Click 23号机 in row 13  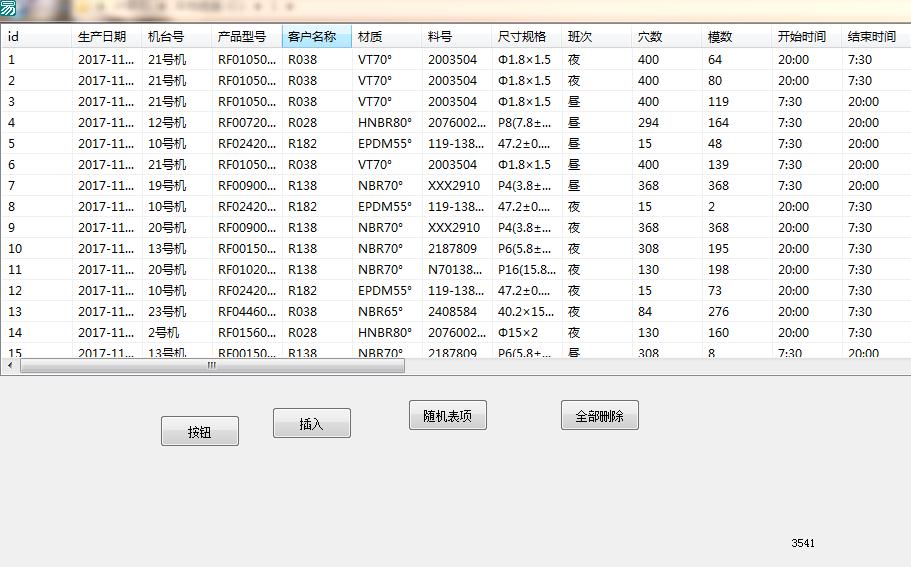click(167, 311)
